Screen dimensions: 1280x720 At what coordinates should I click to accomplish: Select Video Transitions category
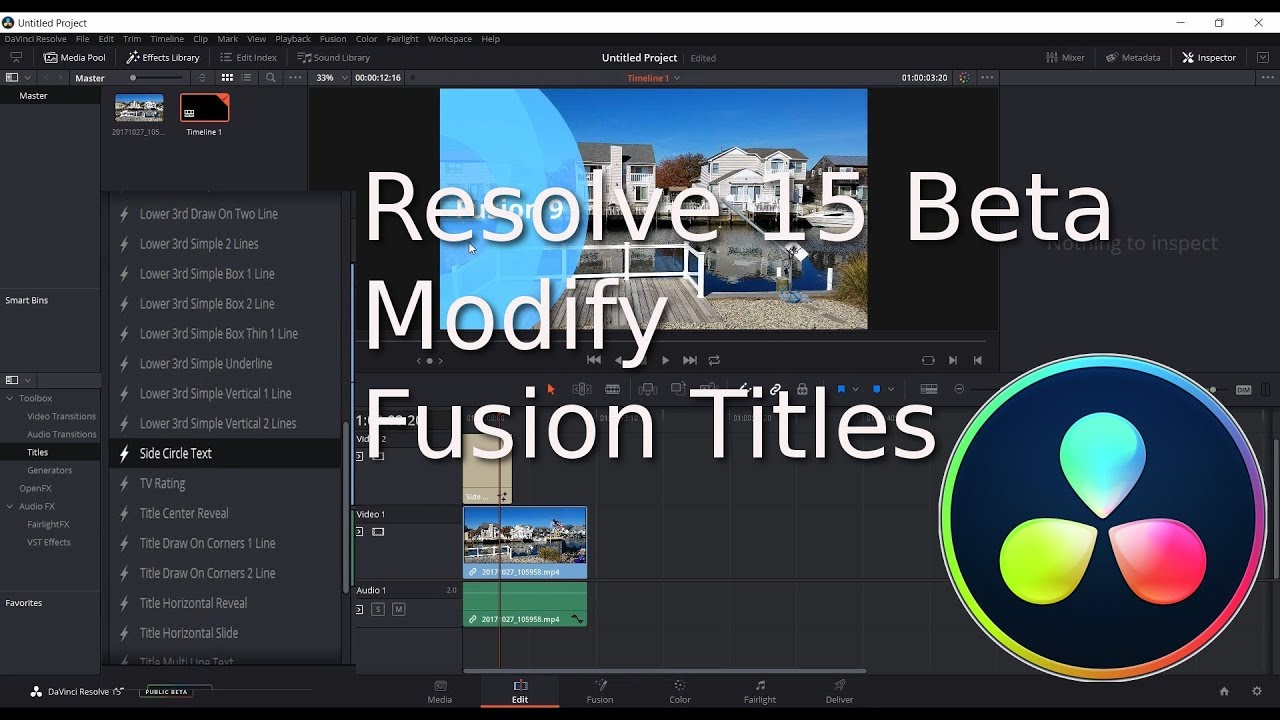coord(62,416)
